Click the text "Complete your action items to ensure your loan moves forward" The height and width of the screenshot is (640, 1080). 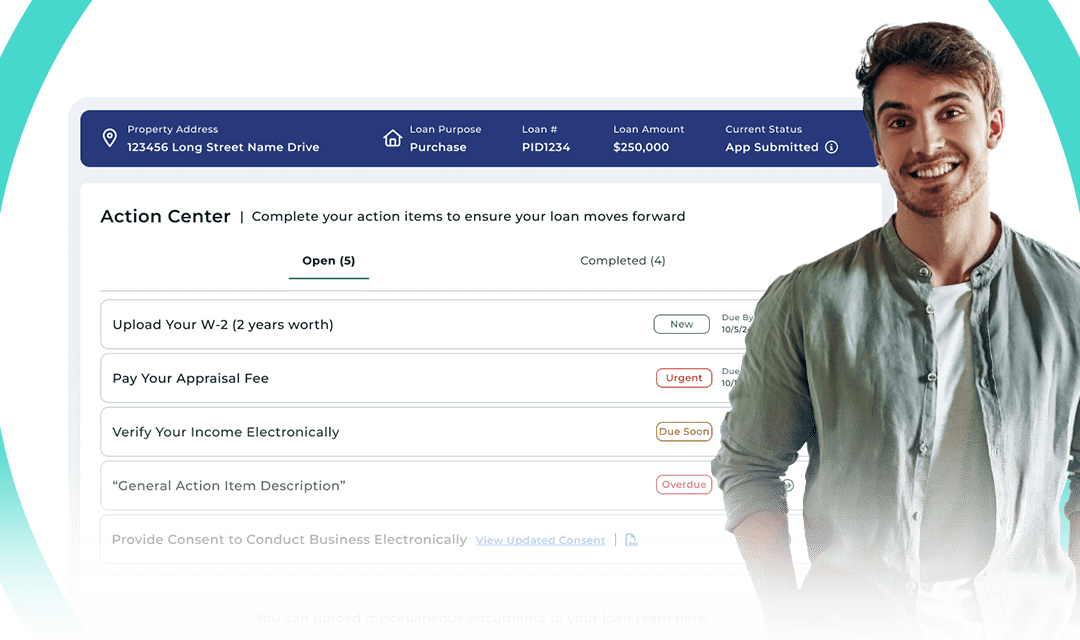point(468,216)
